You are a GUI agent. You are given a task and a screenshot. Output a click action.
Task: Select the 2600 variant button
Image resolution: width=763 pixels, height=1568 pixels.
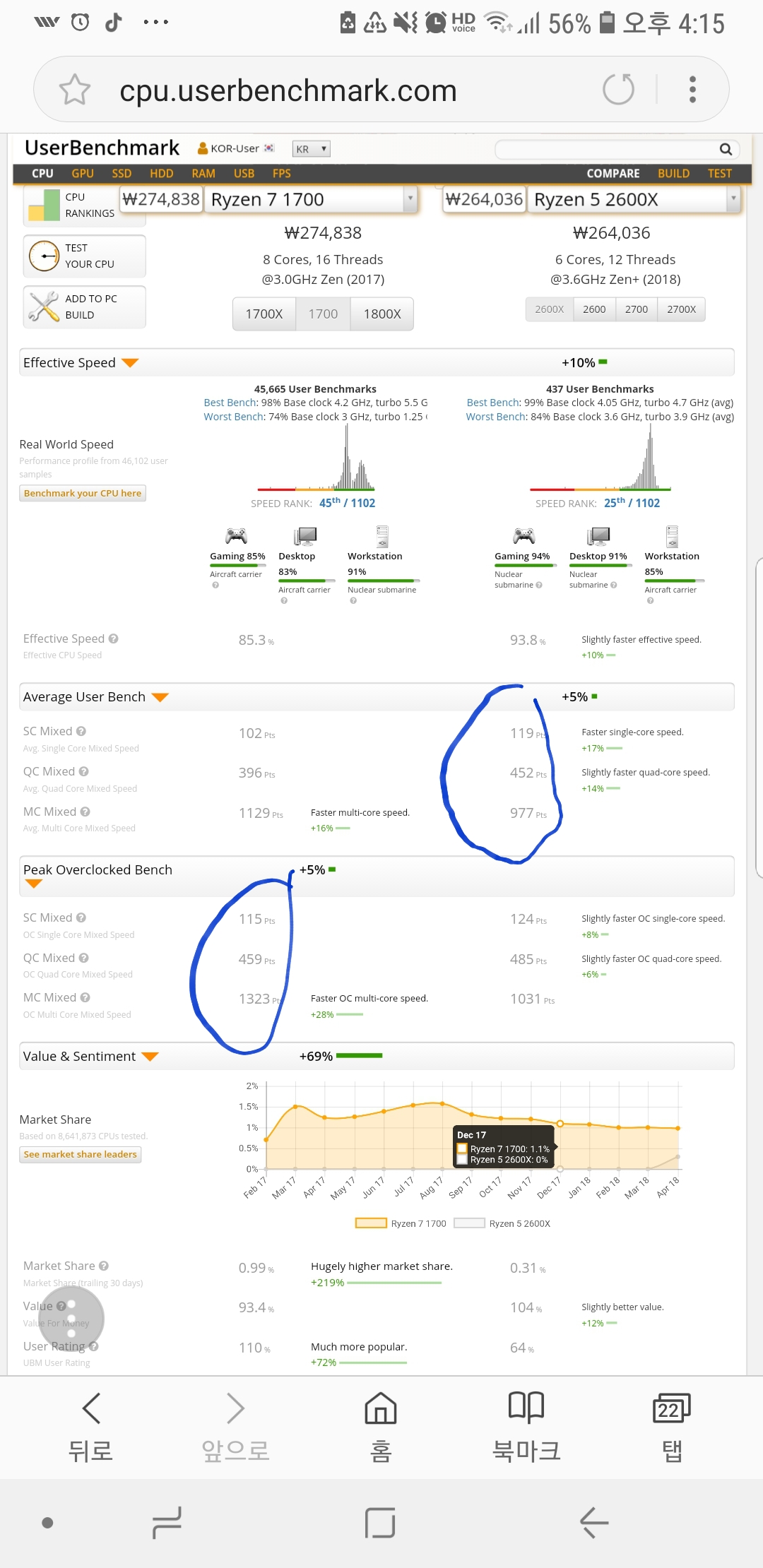594,309
